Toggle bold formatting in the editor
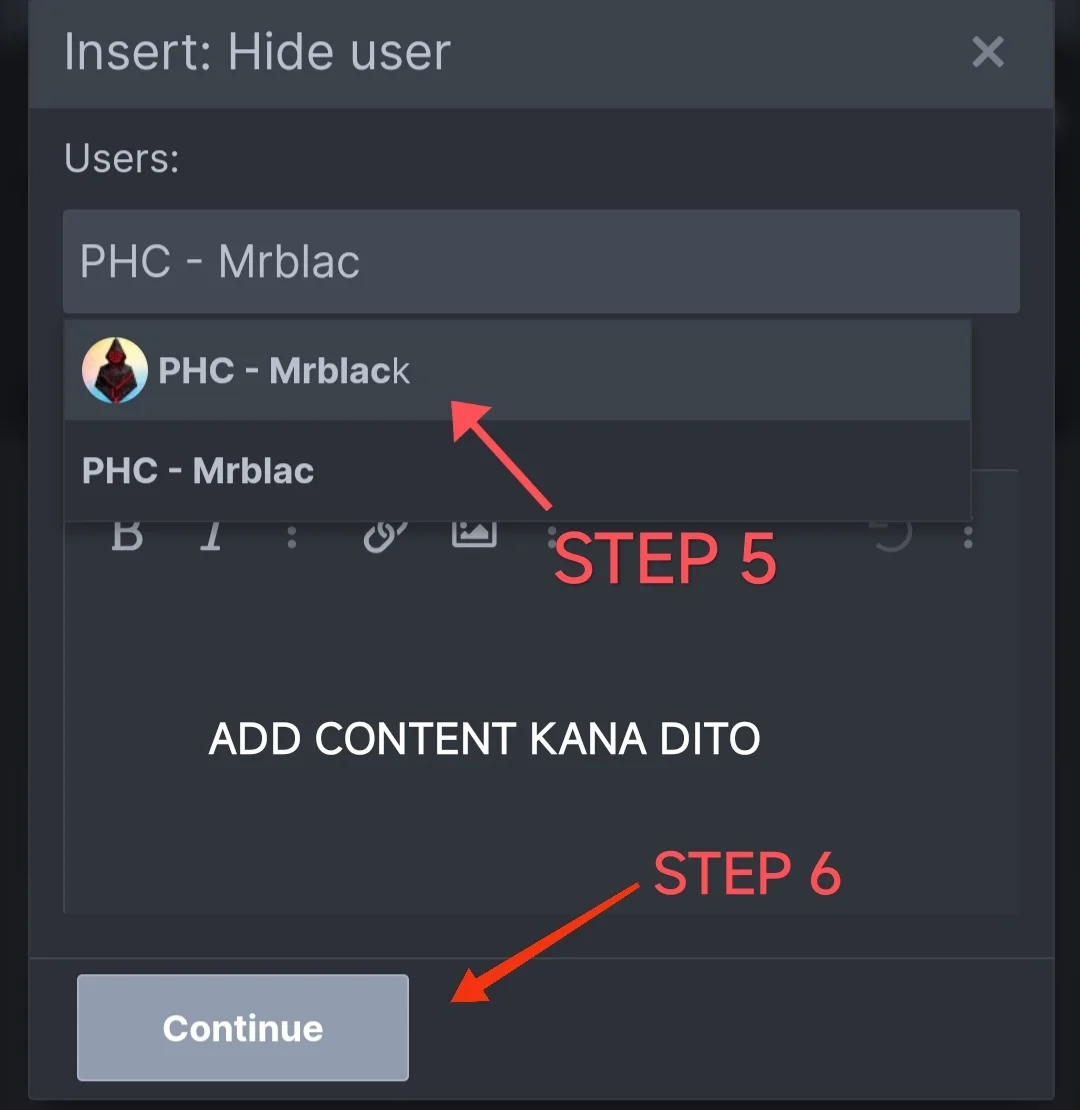1080x1110 pixels. pos(127,536)
